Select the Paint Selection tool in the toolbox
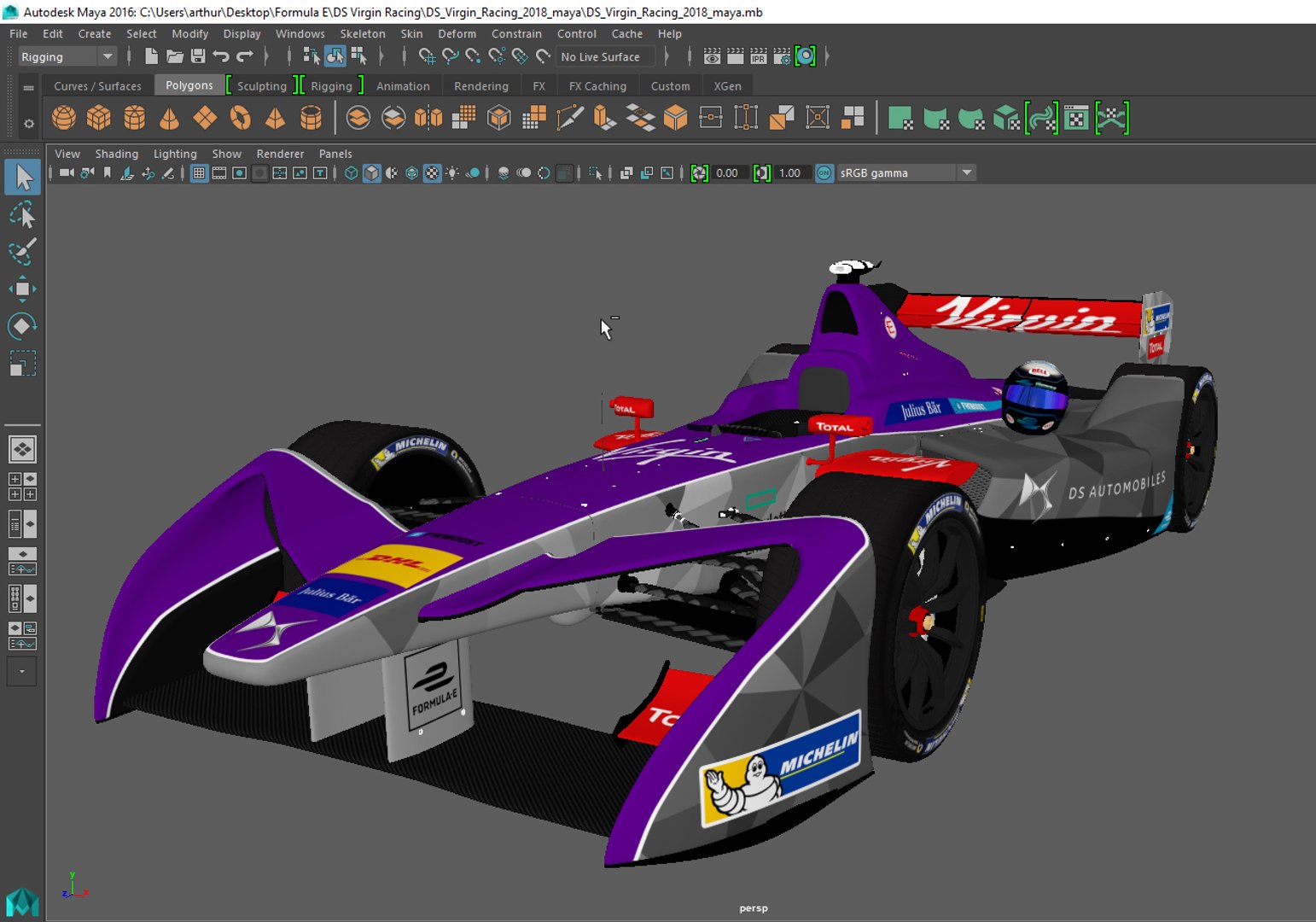 point(22,251)
